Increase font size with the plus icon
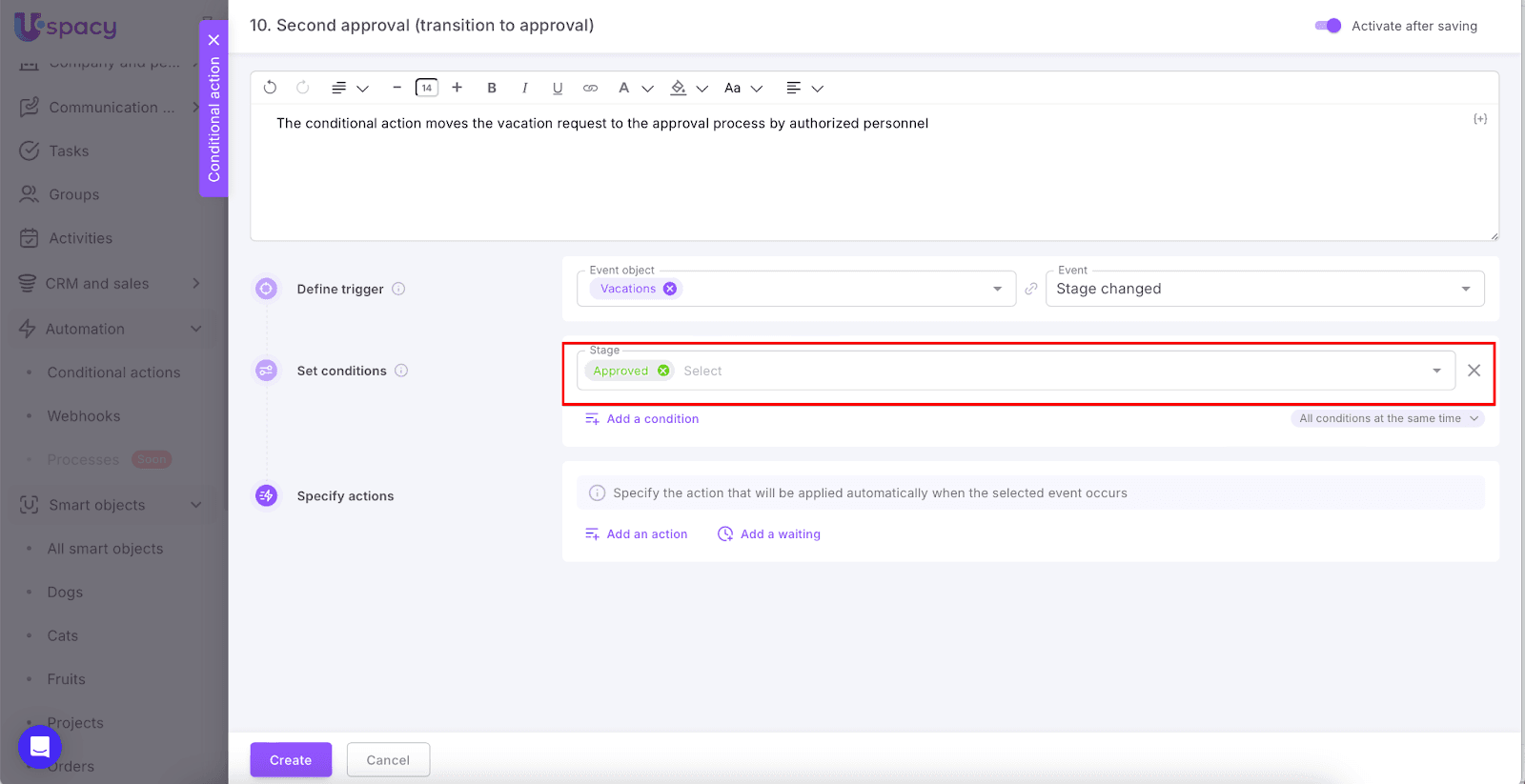Image resolution: width=1525 pixels, height=784 pixels. [x=457, y=88]
